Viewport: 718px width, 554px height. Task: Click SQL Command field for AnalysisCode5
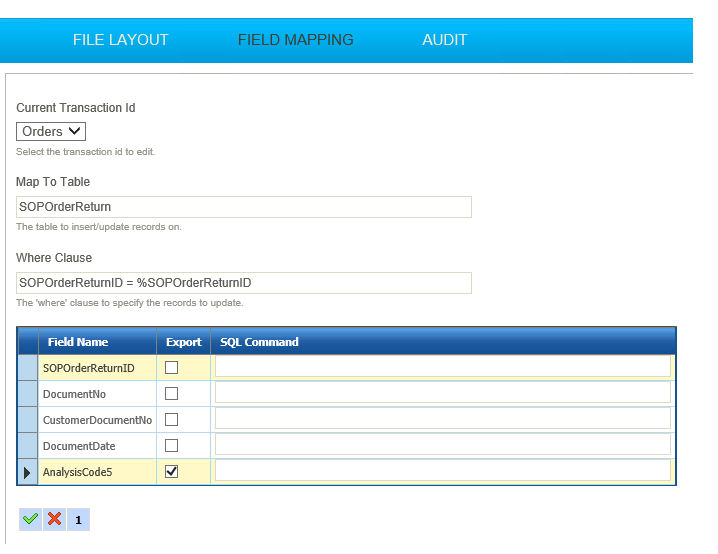442,471
